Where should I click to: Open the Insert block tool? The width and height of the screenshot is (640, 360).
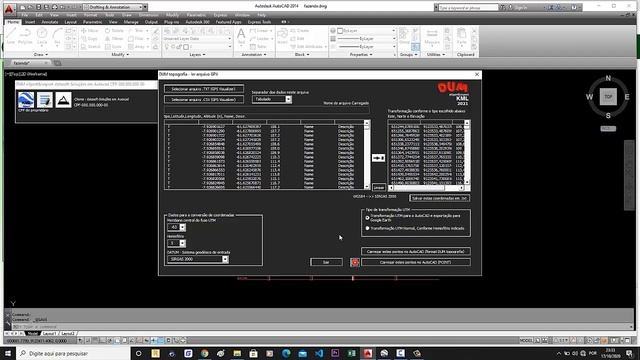[282, 36]
